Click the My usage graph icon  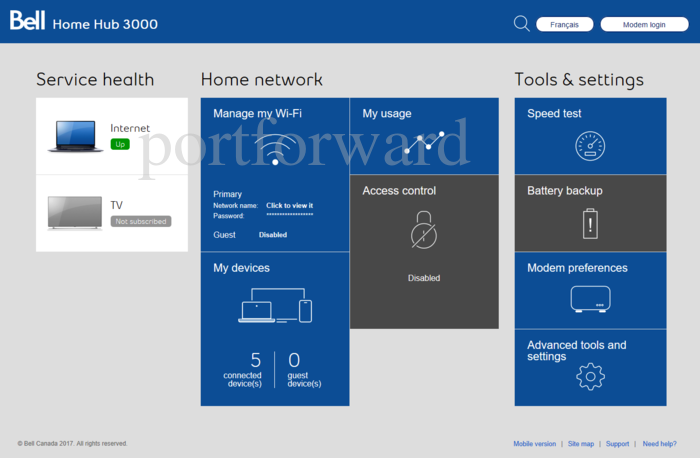click(x=424, y=146)
